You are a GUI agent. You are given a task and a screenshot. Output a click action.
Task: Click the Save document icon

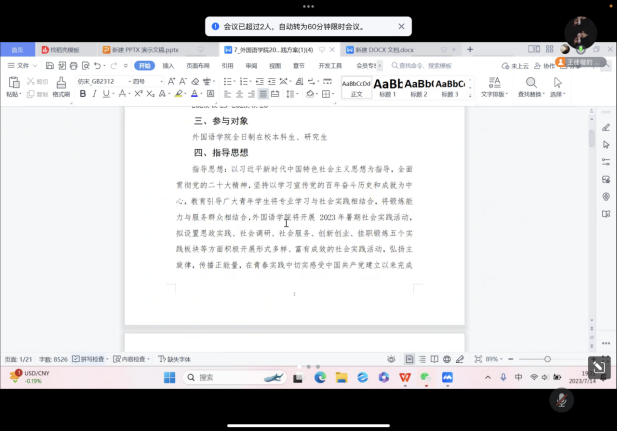coord(50,65)
